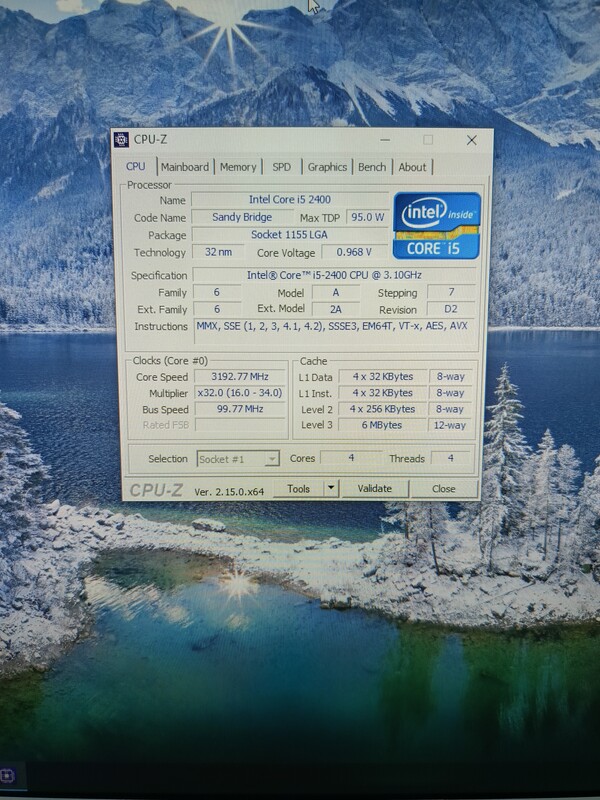Viewport: 600px width, 800px height.
Task: Open the Bench tab
Action: point(372,167)
